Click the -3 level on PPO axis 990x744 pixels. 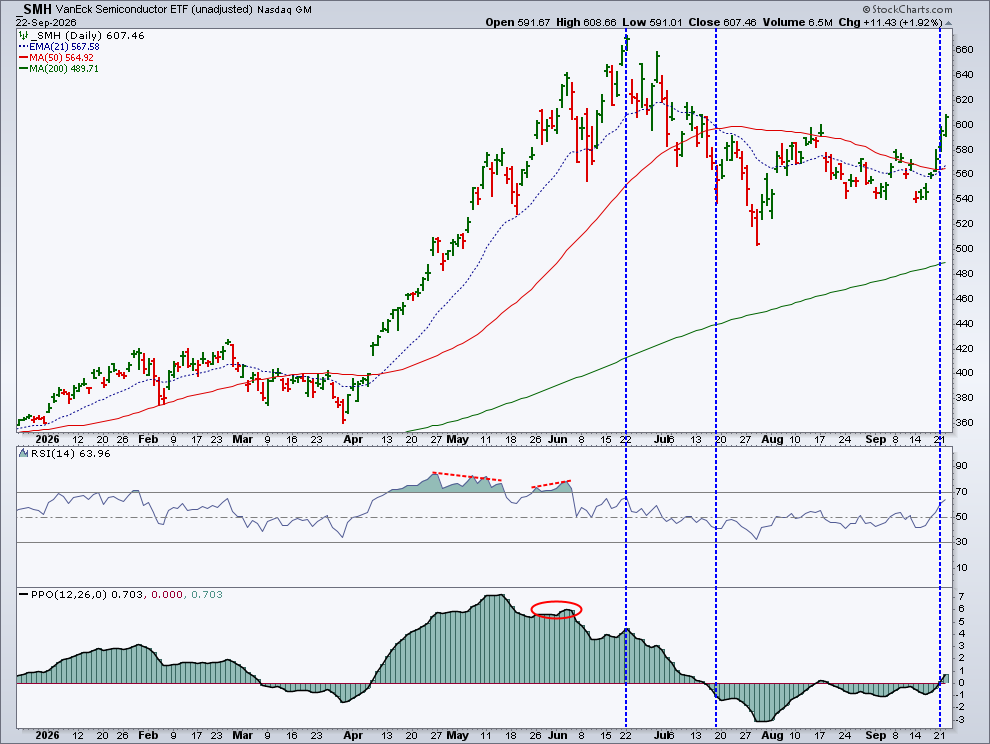pyautogui.click(x=960, y=720)
